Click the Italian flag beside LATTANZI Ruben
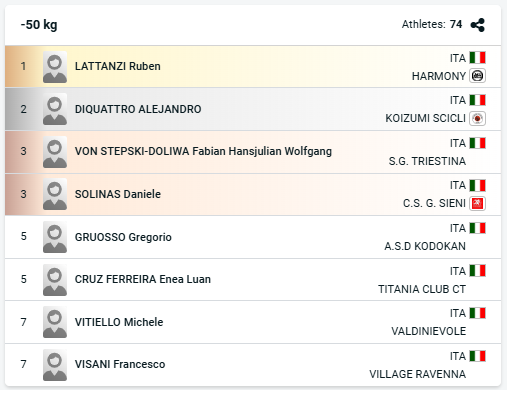The image size is (514, 405). (x=477, y=57)
